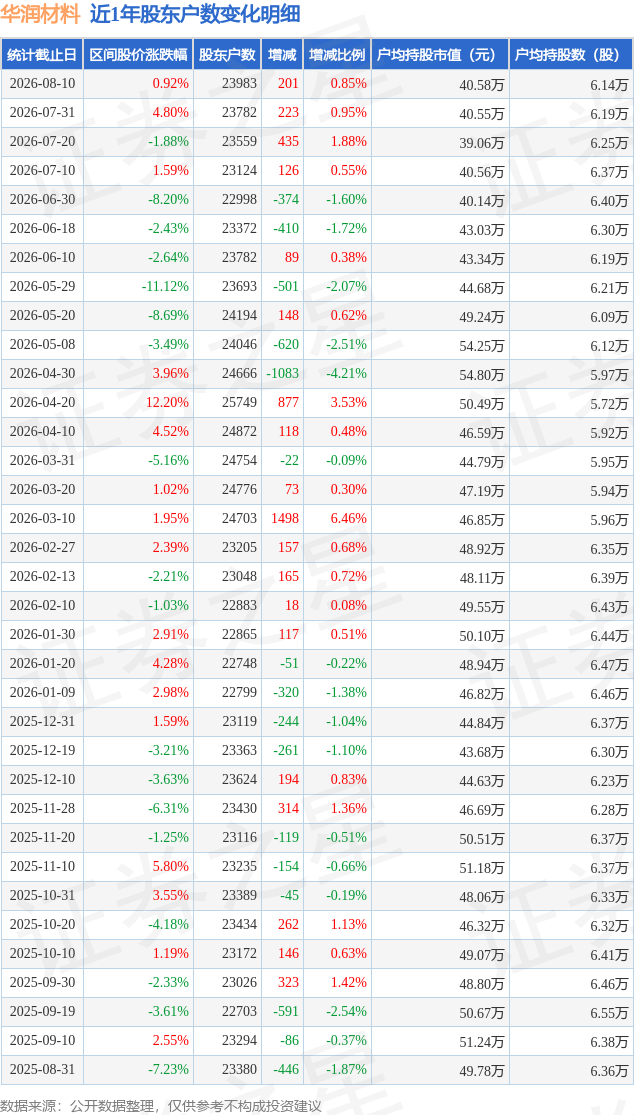The width and height of the screenshot is (634, 1115).
Task: Click the -11.12% price change cell
Action: click(139, 287)
